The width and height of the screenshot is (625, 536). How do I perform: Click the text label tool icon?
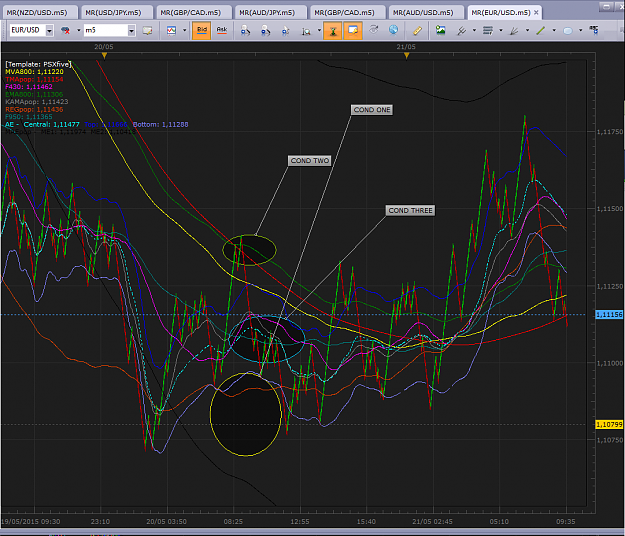[594, 30]
